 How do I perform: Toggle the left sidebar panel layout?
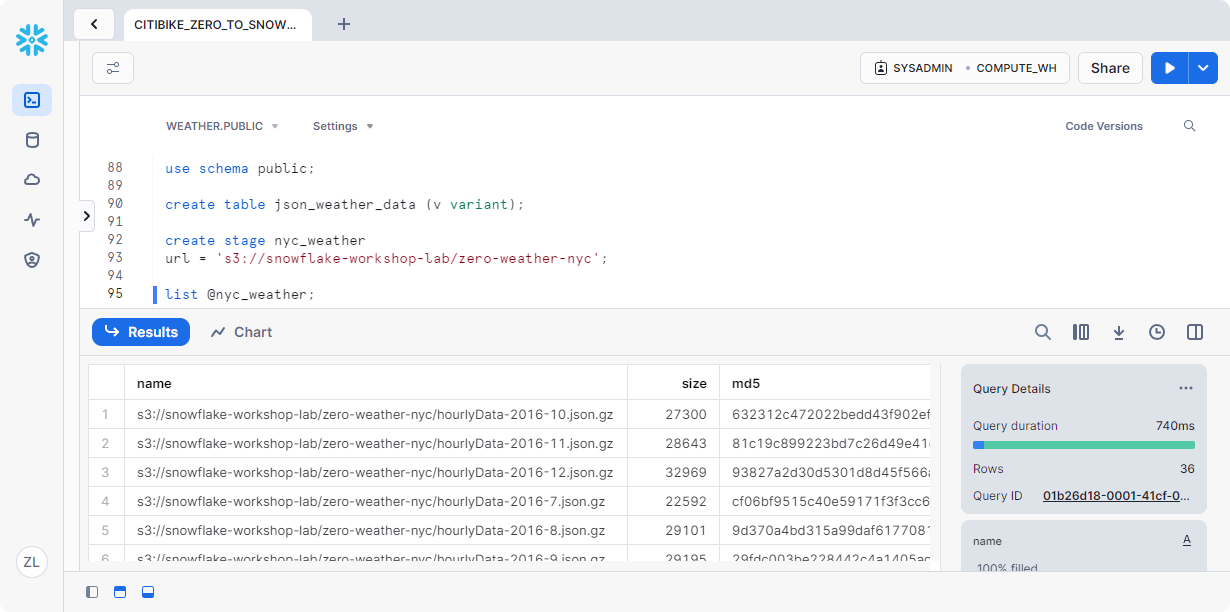click(92, 592)
